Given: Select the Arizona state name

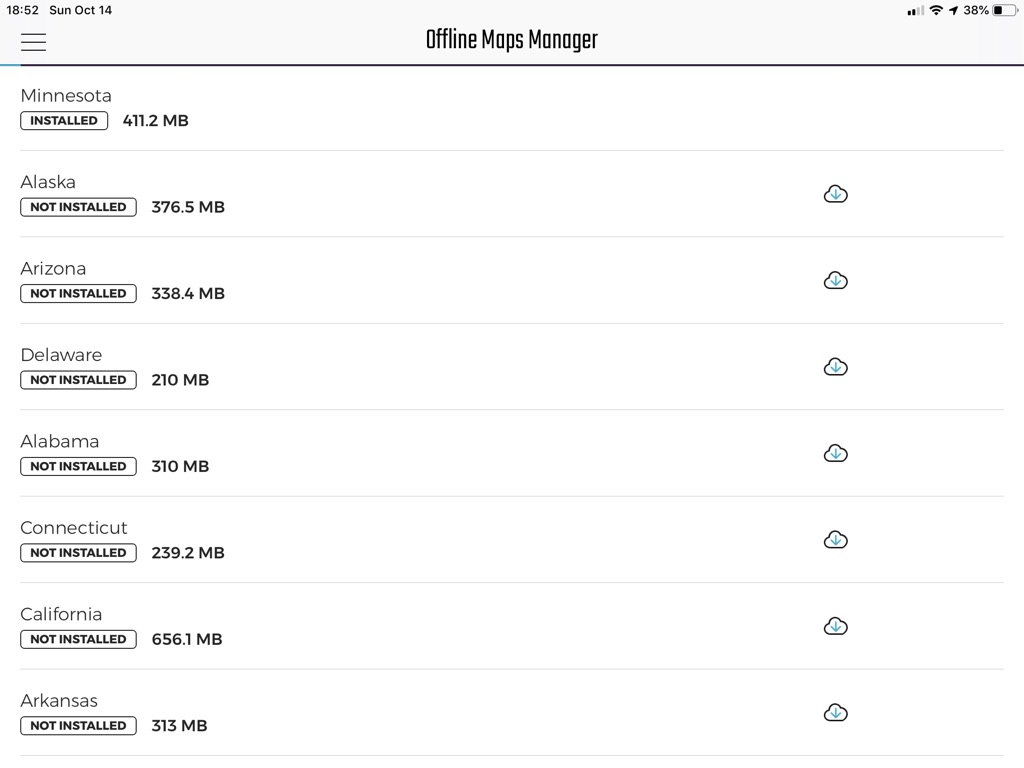Looking at the screenshot, I should coord(53,268).
